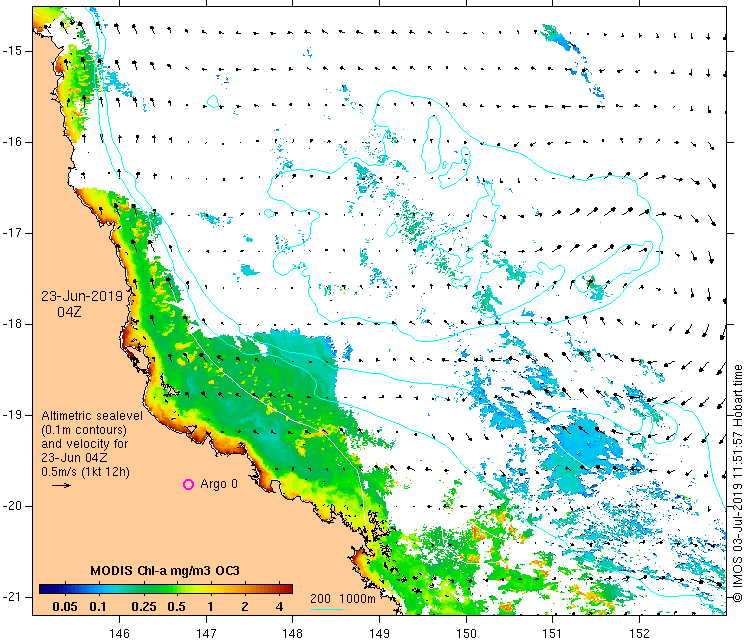The height and width of the screenshot is (640, 750).
Task: Click the velocity scale reference arrow
Action: [61, 486]
